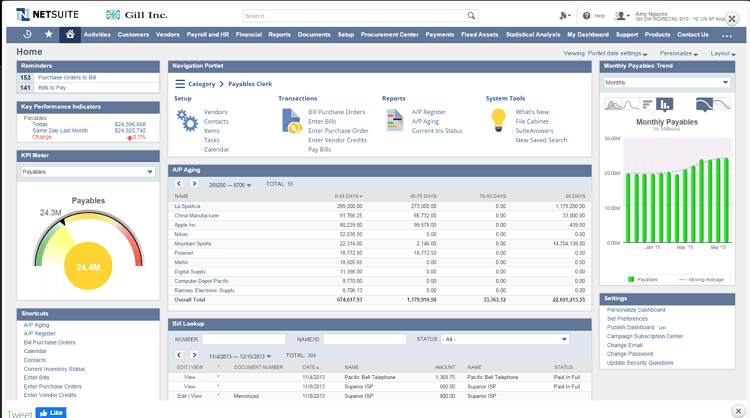Open the Payroll and HR menu
The height and width of the screenshot is (418, 750).
point(208,34)
